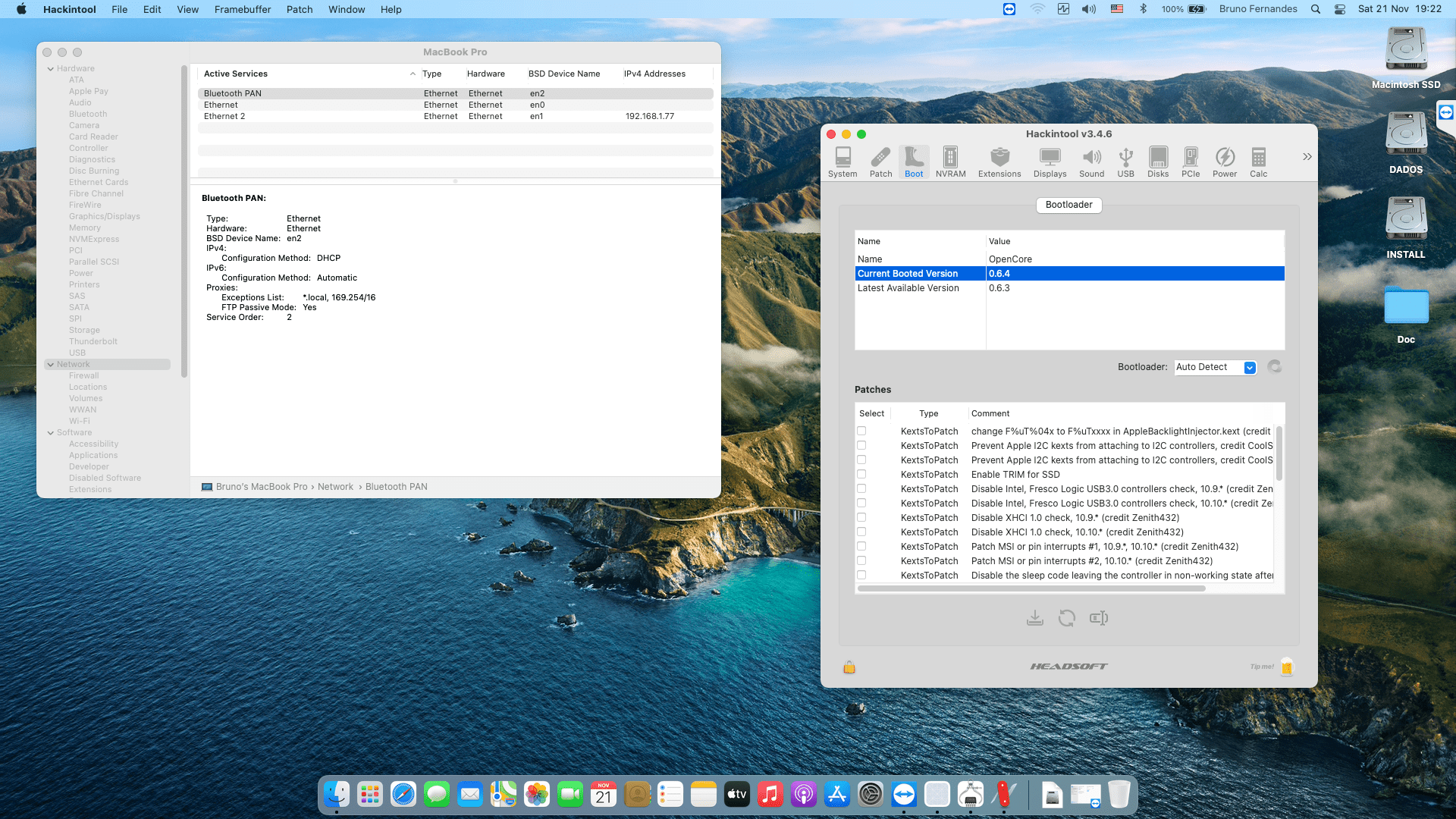Click the patches horizontal scrollbar
The height and width of the screenshot is (819, 1456).
[x=1031, y=588]
